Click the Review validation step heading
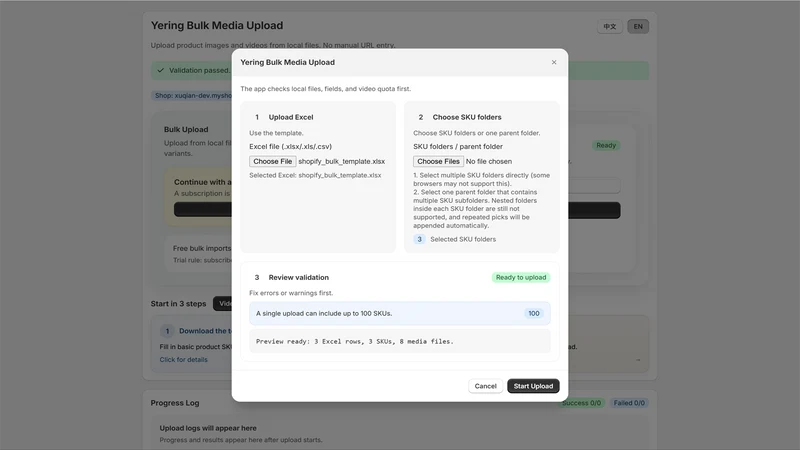The height and width of the screenshot is (450, 800). click(x=298, y=278)
